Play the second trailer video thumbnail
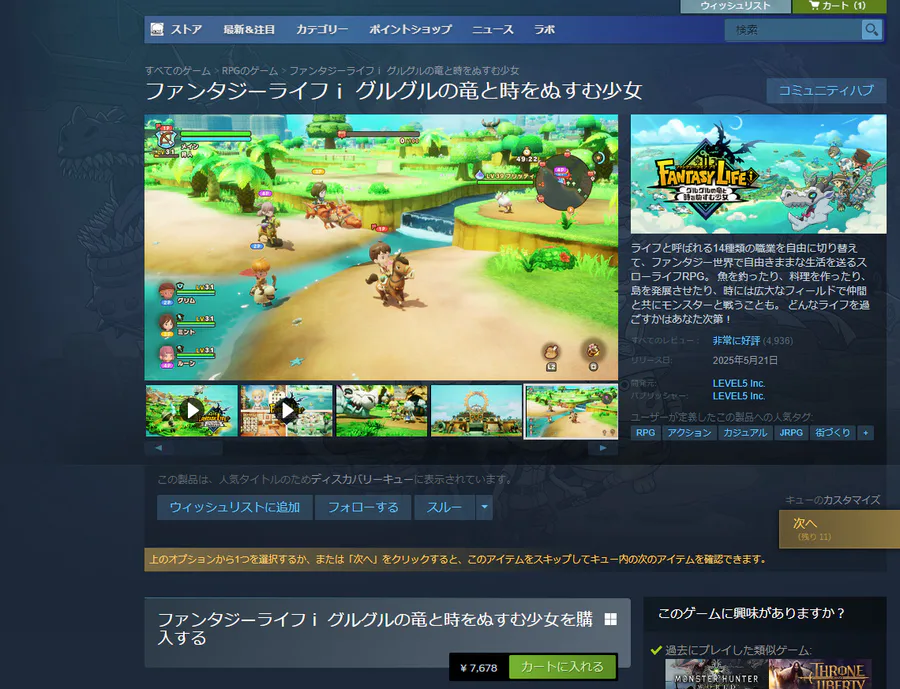Image resolution: width=900 pixels, height=689 pixels. [x=286, y=411]
